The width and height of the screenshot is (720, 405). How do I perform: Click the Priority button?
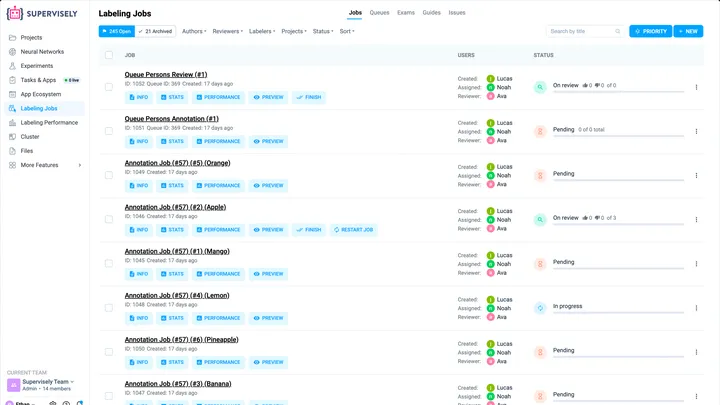(650, 31)
